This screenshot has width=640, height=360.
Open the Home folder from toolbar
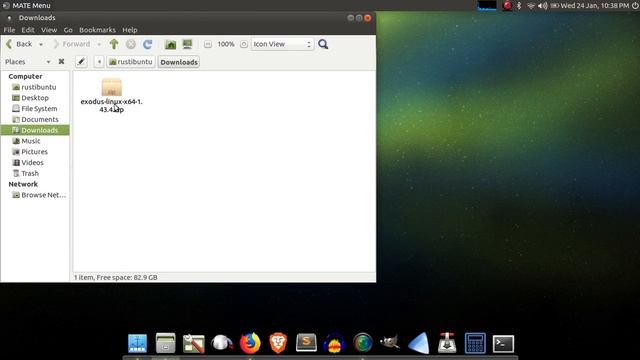[171, 44]
